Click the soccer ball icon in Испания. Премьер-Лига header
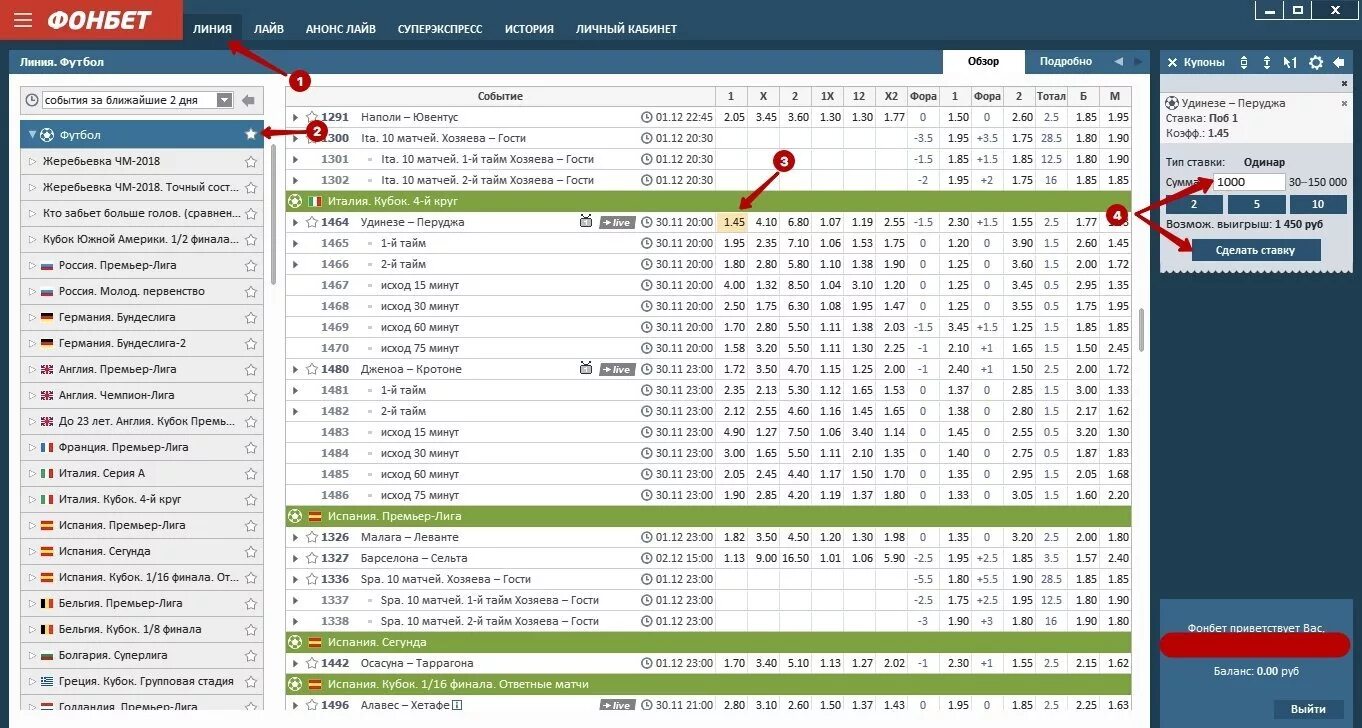 tap(295, 516)
